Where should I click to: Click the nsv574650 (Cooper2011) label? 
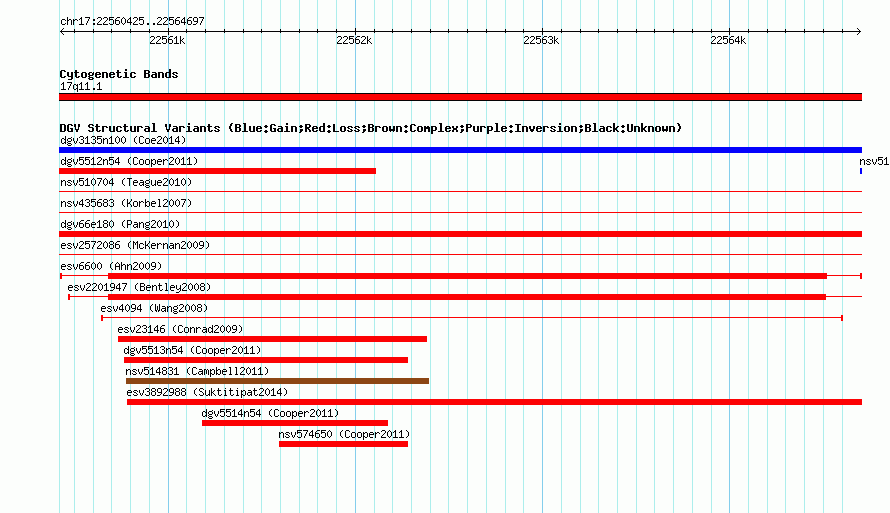coord(344,434)
